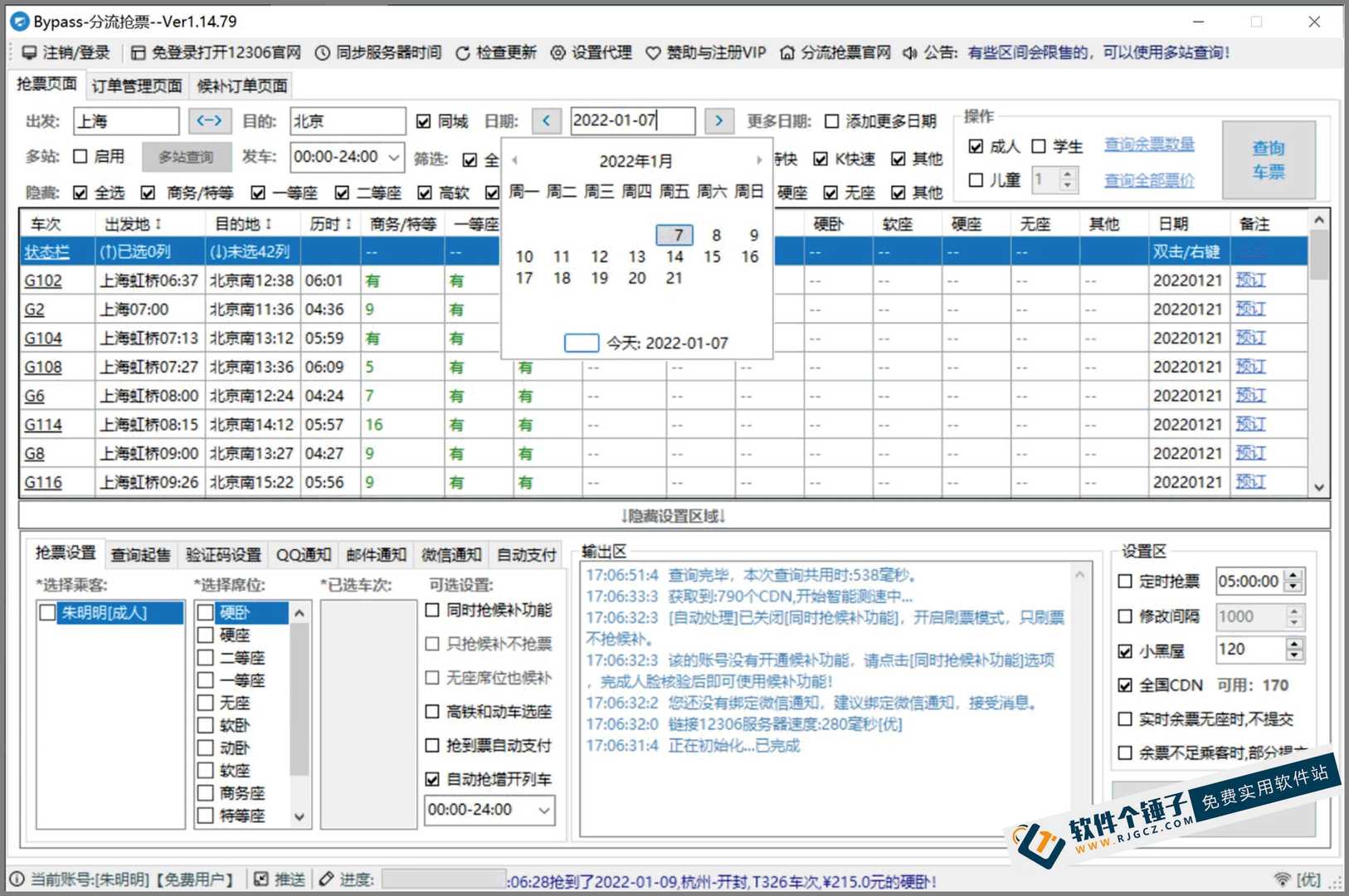Click 多站查询 button
Image resolution: width=1349 pixels, height=896 pixels.
point(186,157)
